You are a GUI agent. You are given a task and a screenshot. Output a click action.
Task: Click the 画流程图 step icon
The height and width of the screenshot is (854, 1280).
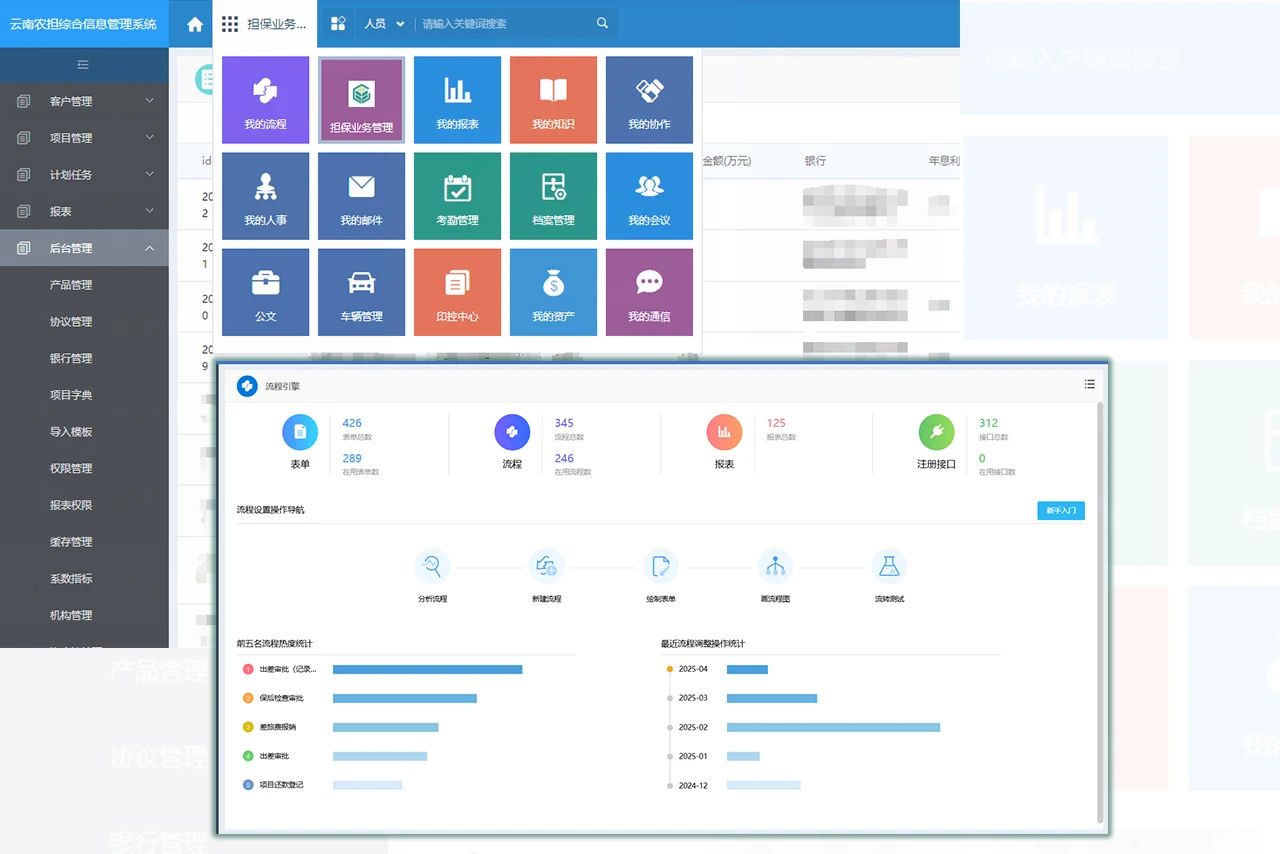(x=775, y=566)
